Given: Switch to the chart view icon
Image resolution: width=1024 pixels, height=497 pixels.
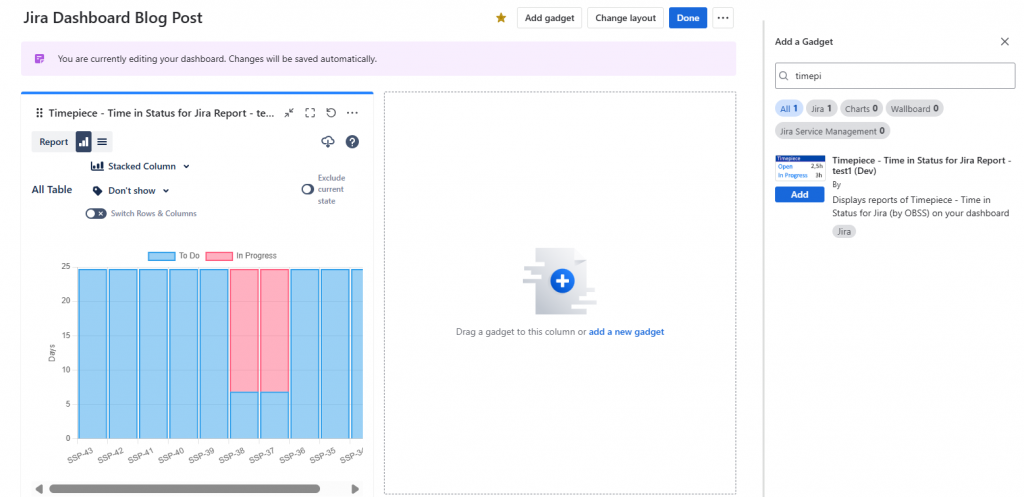Looking at the screenshot, I should pos(84,142).
